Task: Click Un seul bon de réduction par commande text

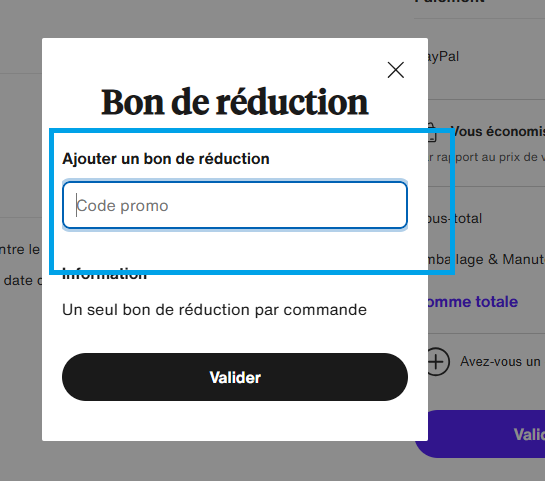Action: tap(214, 310)
